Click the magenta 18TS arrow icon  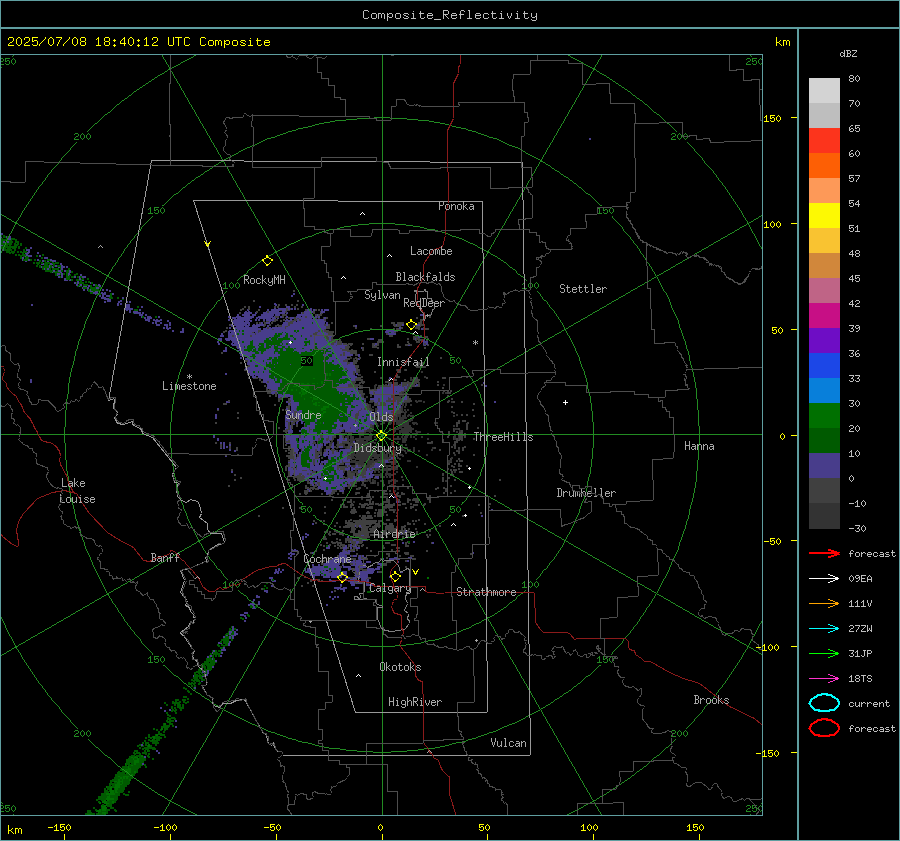point(824,679)
